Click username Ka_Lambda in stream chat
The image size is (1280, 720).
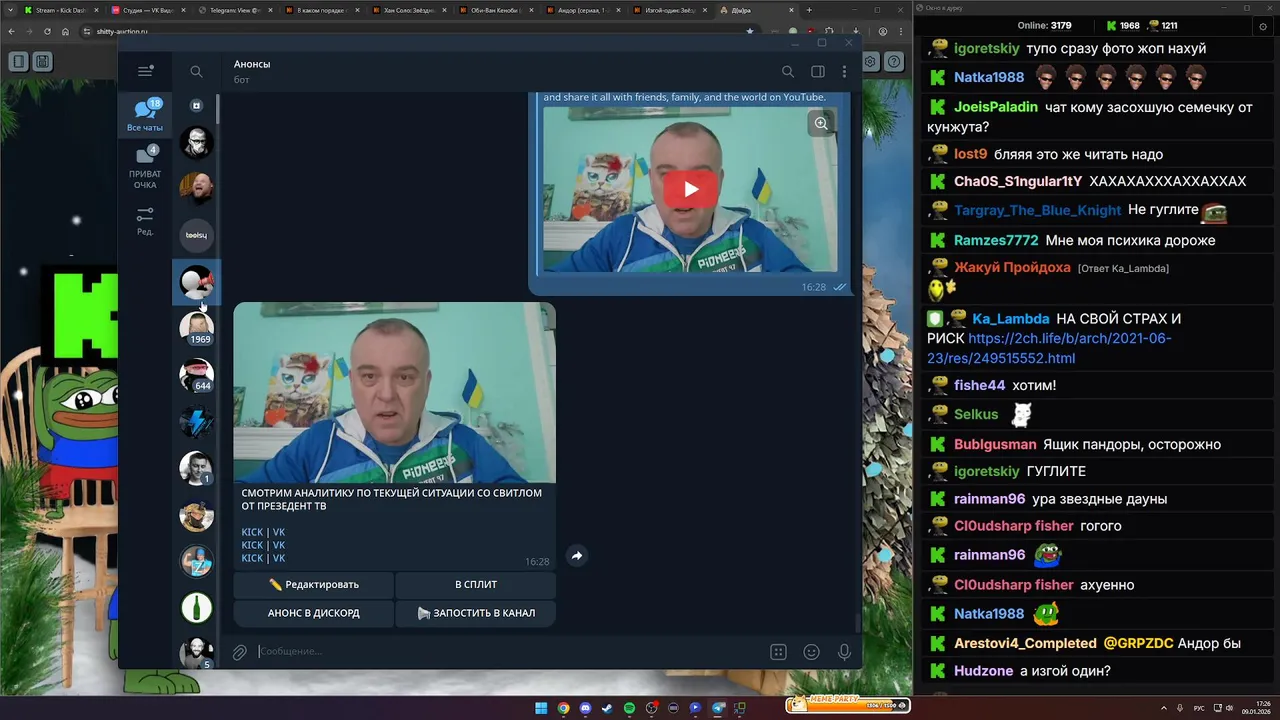coord(1010,319)
